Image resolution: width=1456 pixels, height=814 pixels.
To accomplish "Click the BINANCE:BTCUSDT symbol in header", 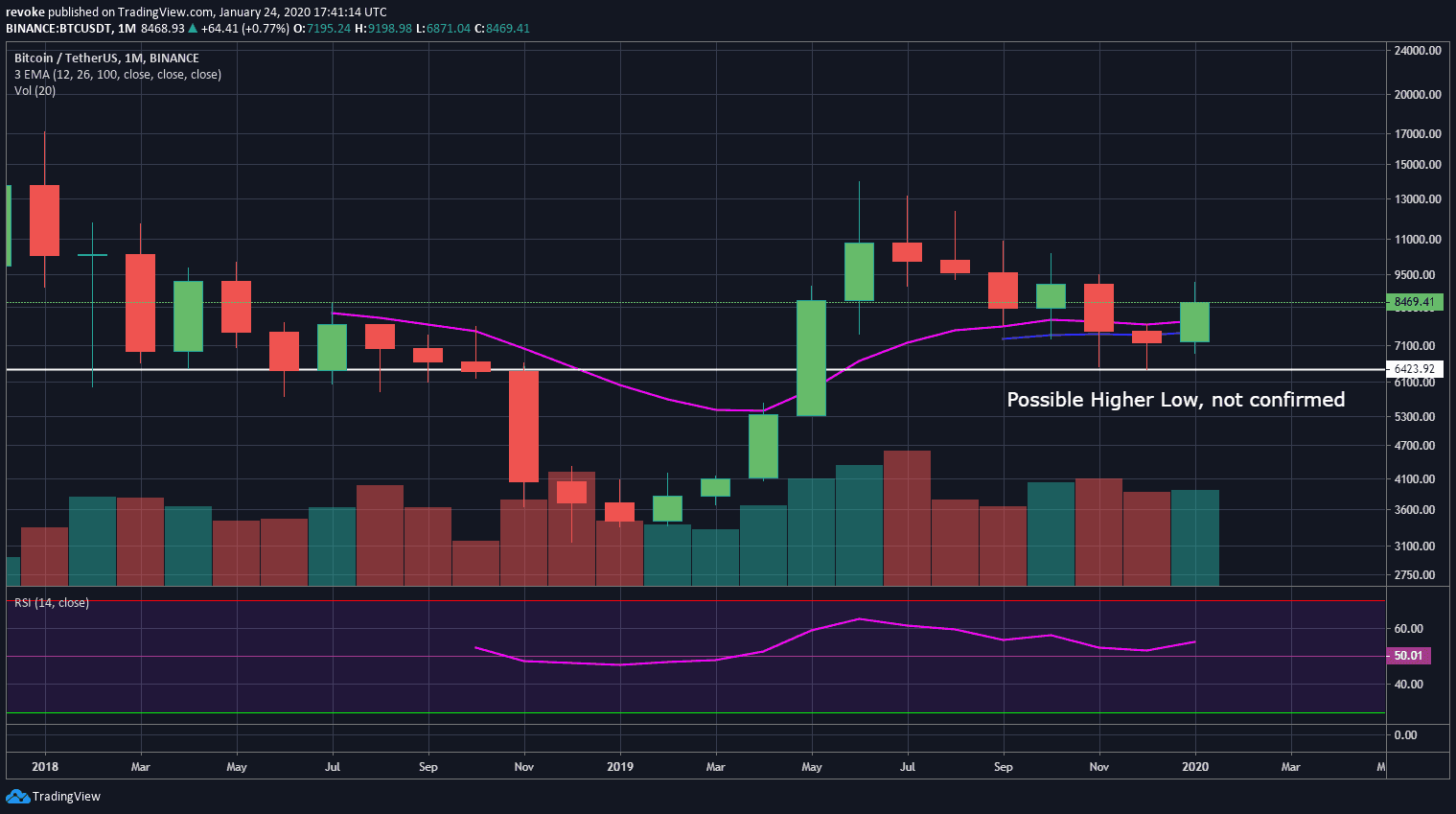I will click(58, 29).
